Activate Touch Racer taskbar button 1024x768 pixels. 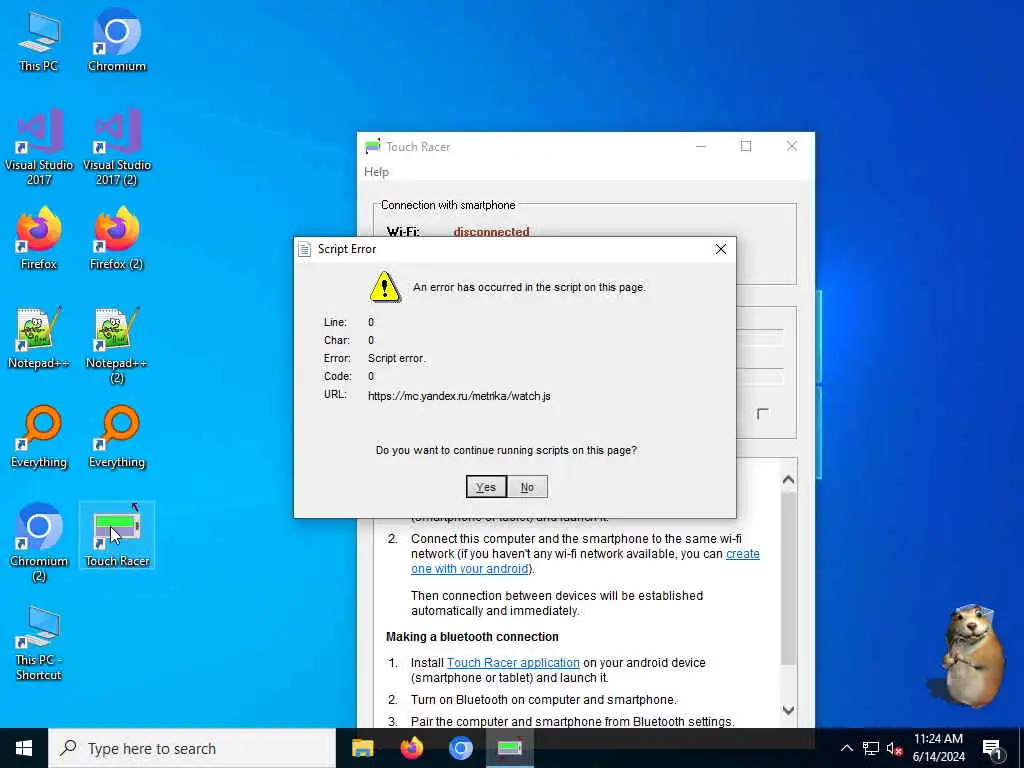(510, 748)
